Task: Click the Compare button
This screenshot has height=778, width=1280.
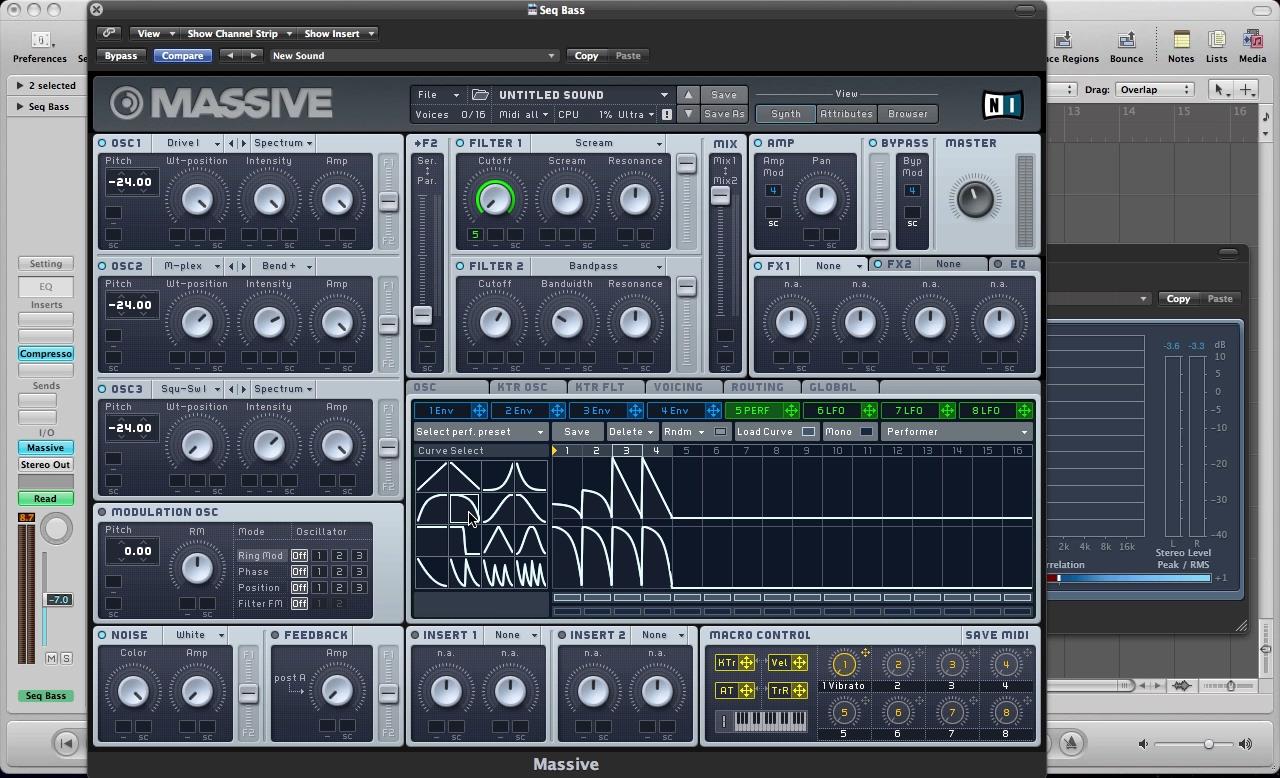Action: pyautogui.click(x=182, y=56)
